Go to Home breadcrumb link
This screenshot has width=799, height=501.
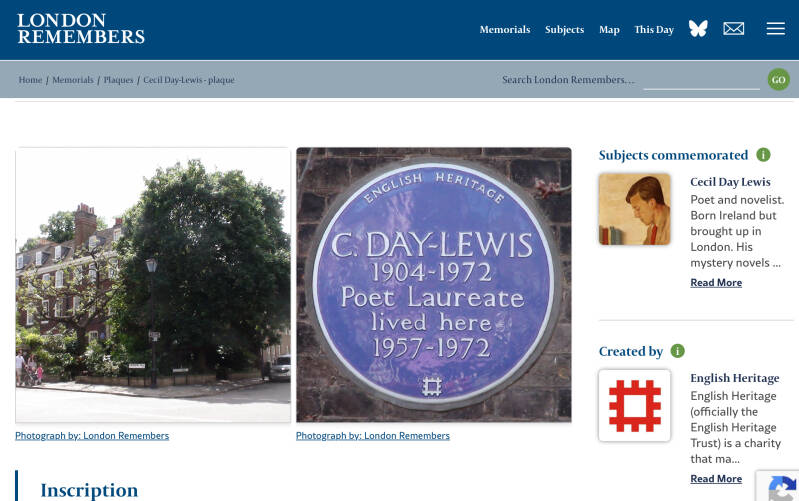click(30, 80)
